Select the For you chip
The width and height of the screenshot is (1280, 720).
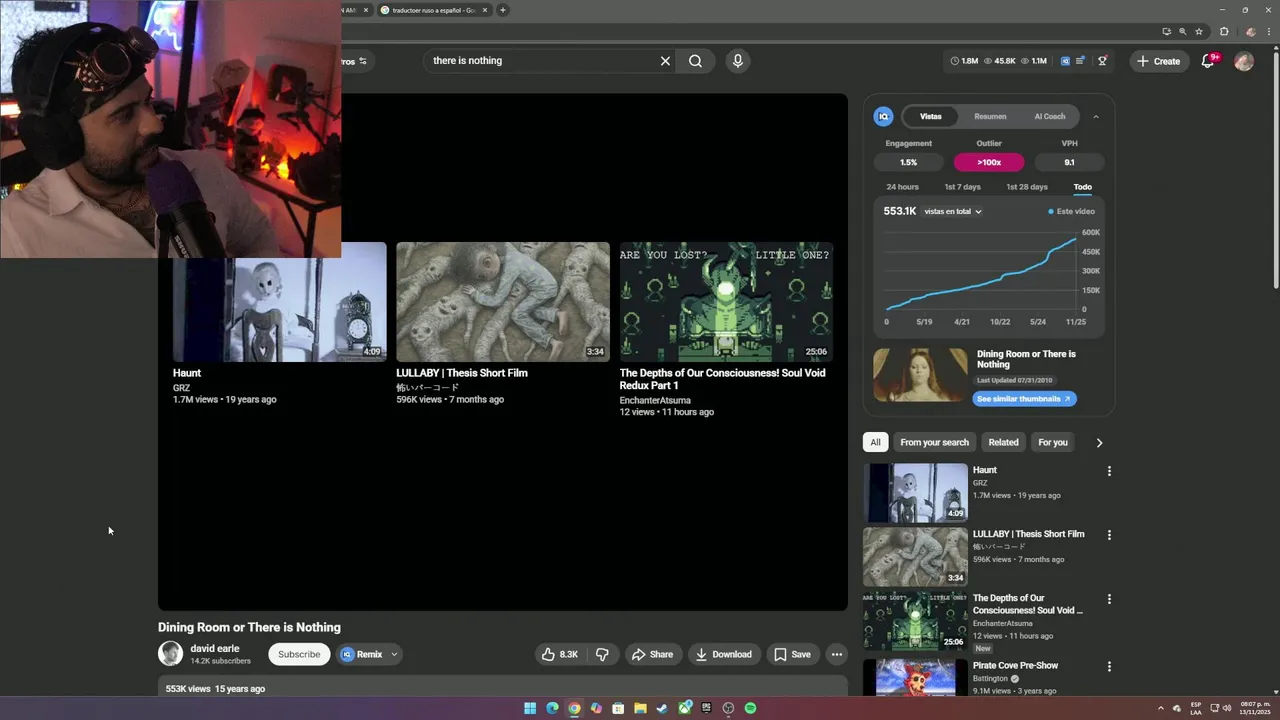(x=1053, y=442)
